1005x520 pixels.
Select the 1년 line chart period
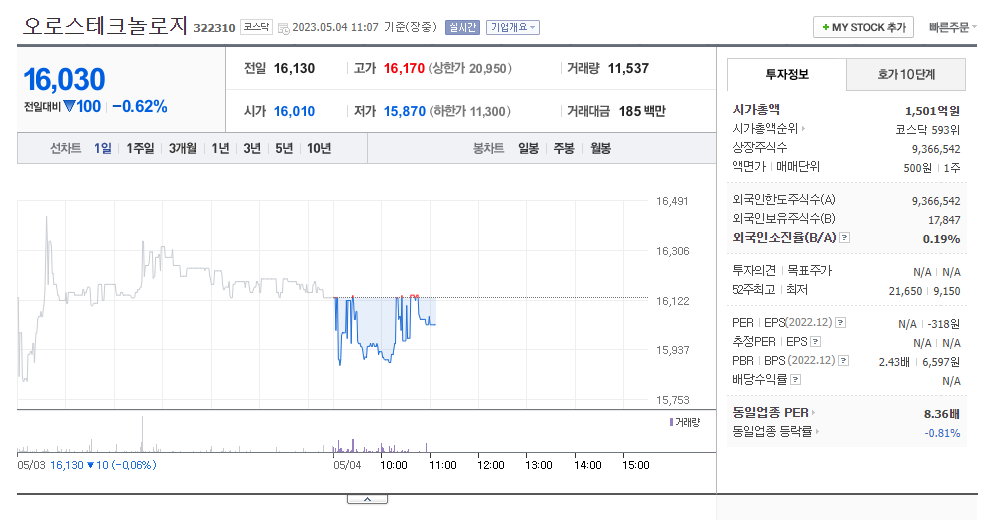pyautogui.click(x=220, y=148)
